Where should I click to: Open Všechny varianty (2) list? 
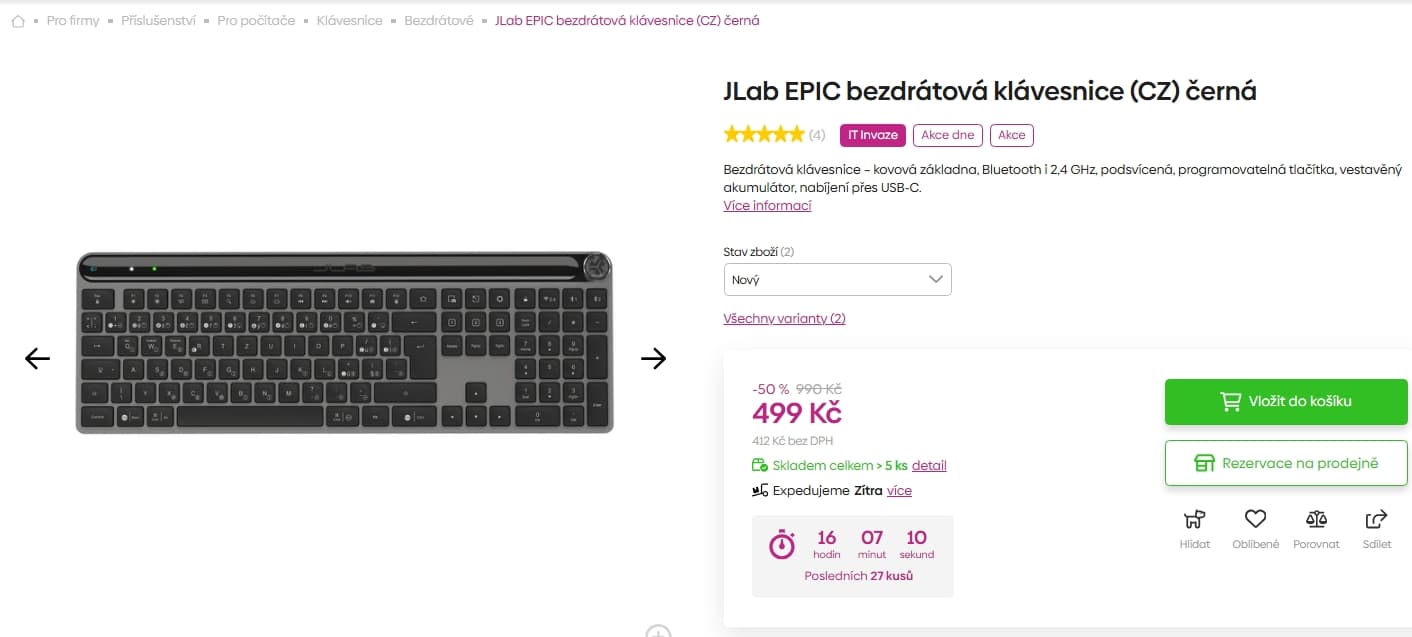click(x=784, y=318)
